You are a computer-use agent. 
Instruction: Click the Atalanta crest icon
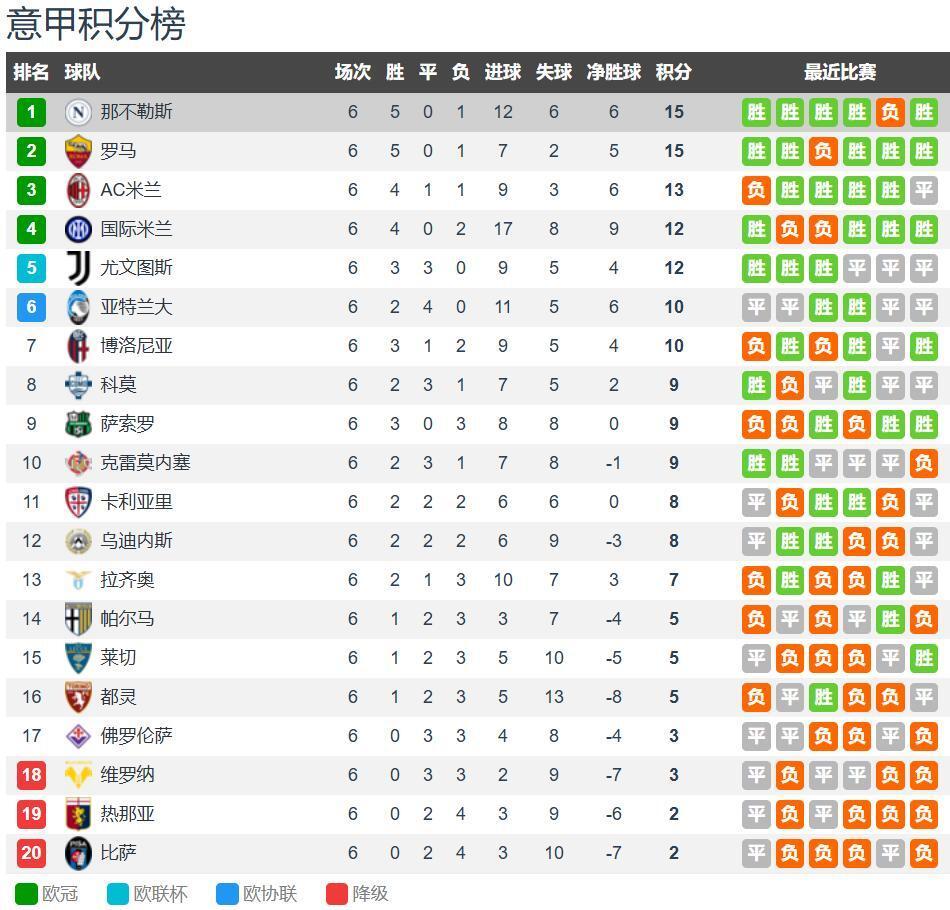78,307
